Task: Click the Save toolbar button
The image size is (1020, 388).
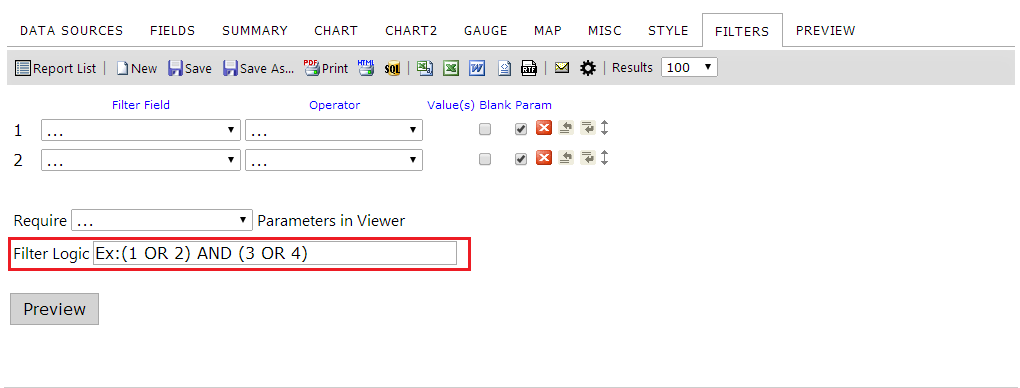Action: [x=190, y=68]
